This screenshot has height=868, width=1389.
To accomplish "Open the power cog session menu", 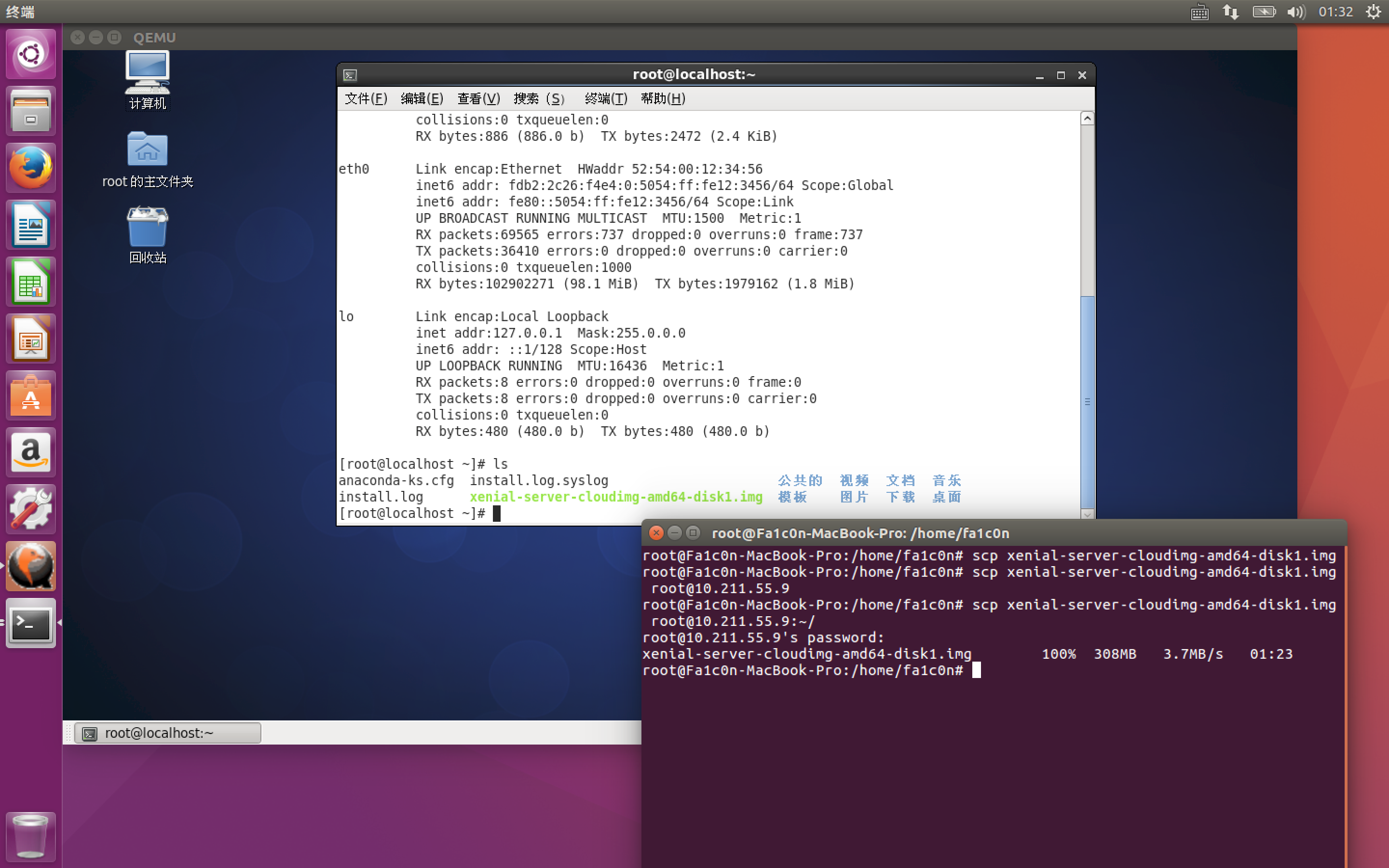I will pos(1373,12).
